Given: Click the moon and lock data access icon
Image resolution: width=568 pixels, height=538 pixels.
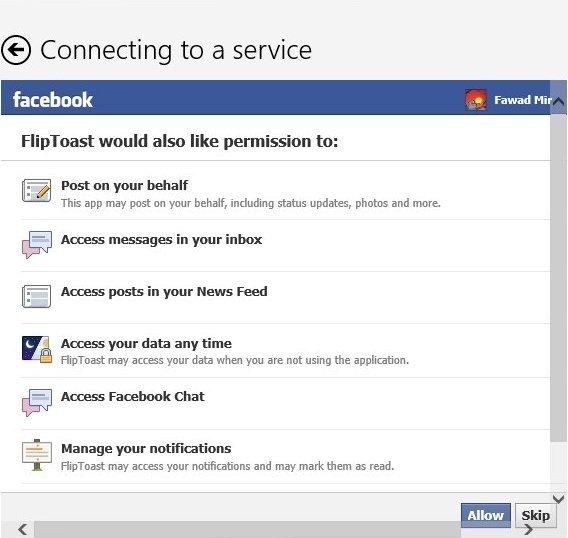Looking at the screenshot, I should click(x=37, y=349).
